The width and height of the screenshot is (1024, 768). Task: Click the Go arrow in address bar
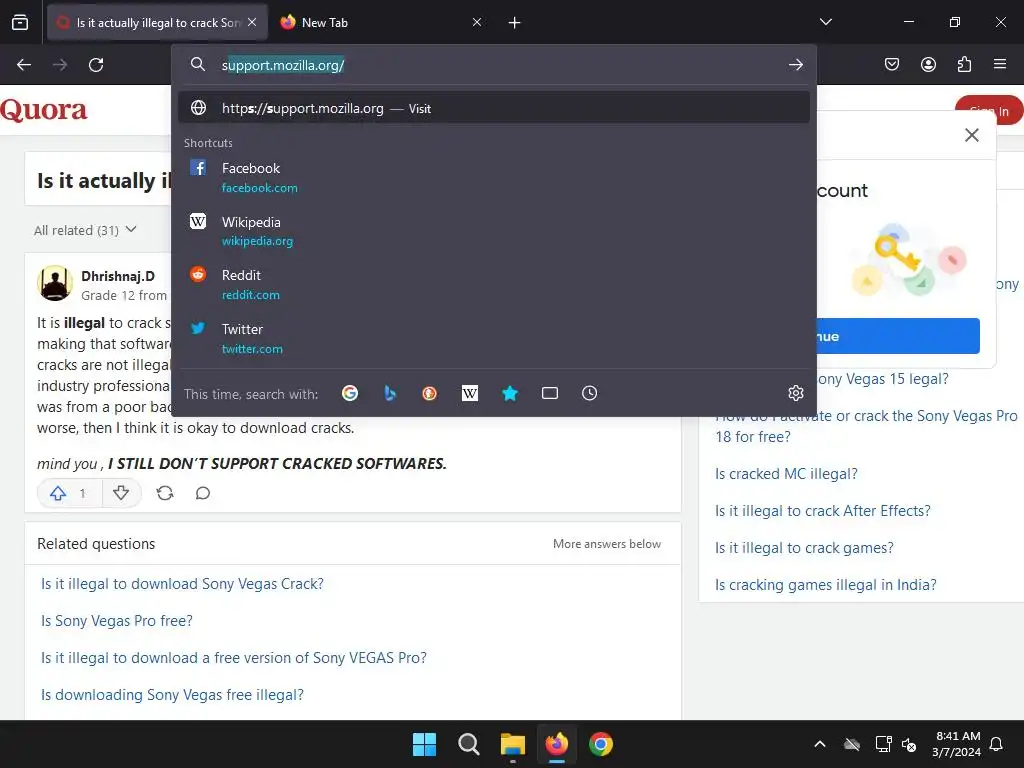click(x=795, y=65)
